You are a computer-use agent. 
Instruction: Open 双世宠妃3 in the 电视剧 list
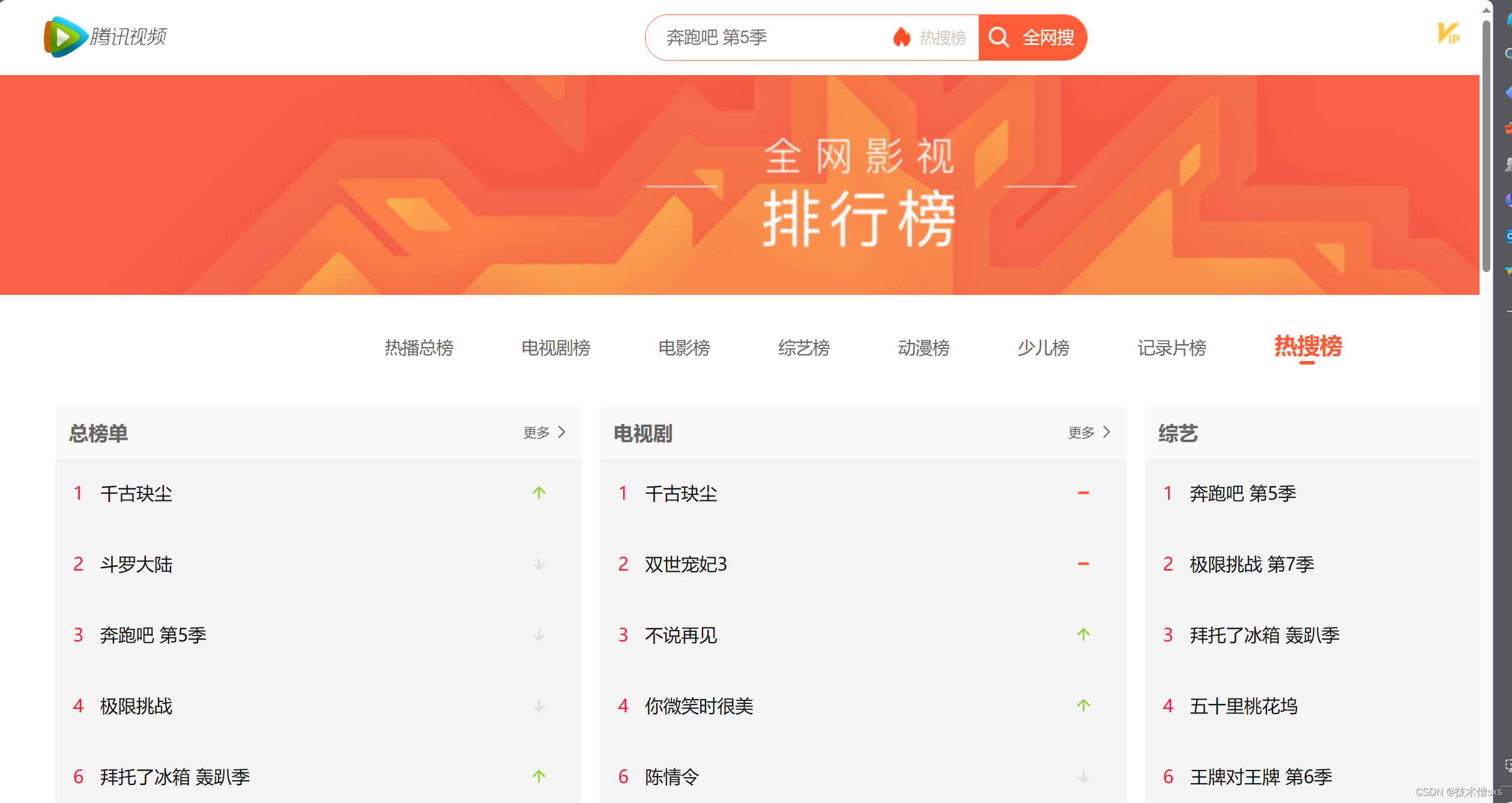pos(686,565)
